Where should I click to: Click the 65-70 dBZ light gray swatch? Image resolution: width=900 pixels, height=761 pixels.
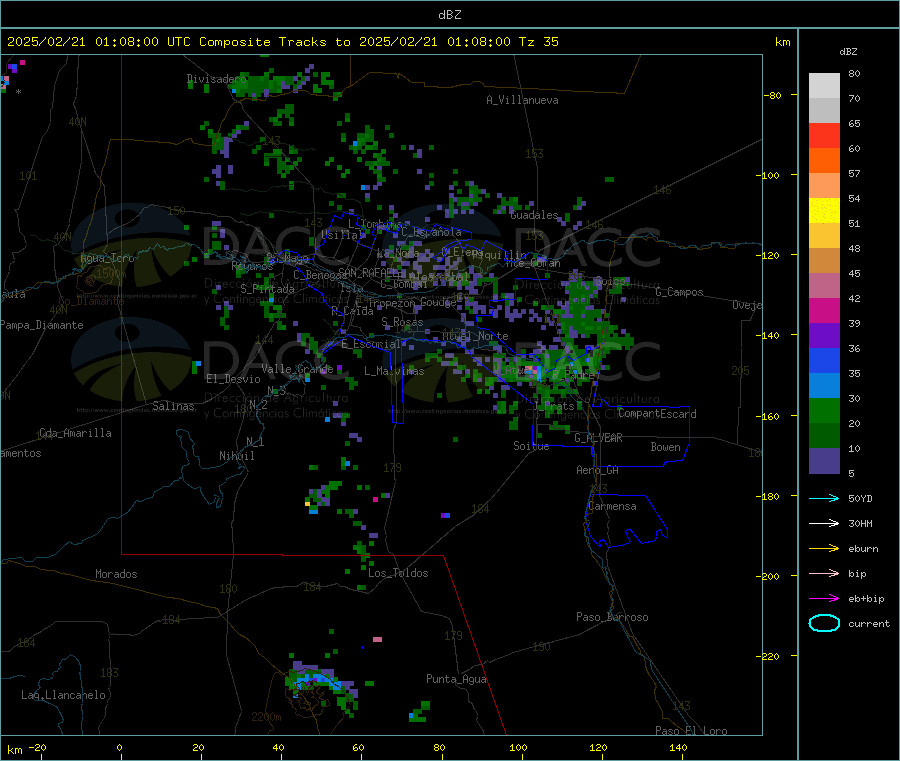(824, 111)
